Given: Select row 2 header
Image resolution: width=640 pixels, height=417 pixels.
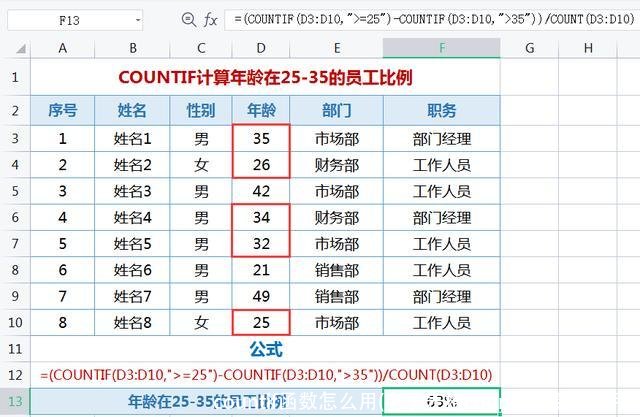Looking at the screenshot, I should tap(15, 110).
